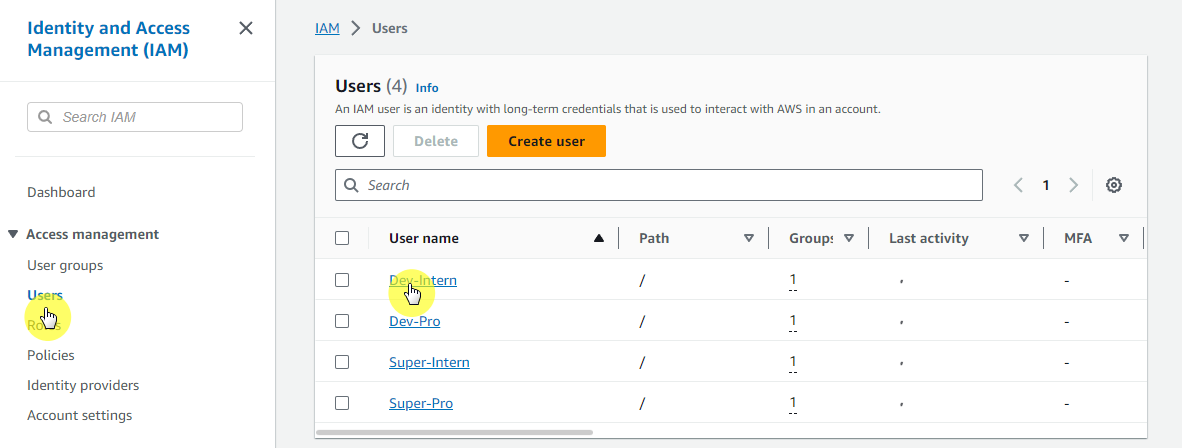
Task: Open Identity providers in sidebar
Action: tap(83, 385)
